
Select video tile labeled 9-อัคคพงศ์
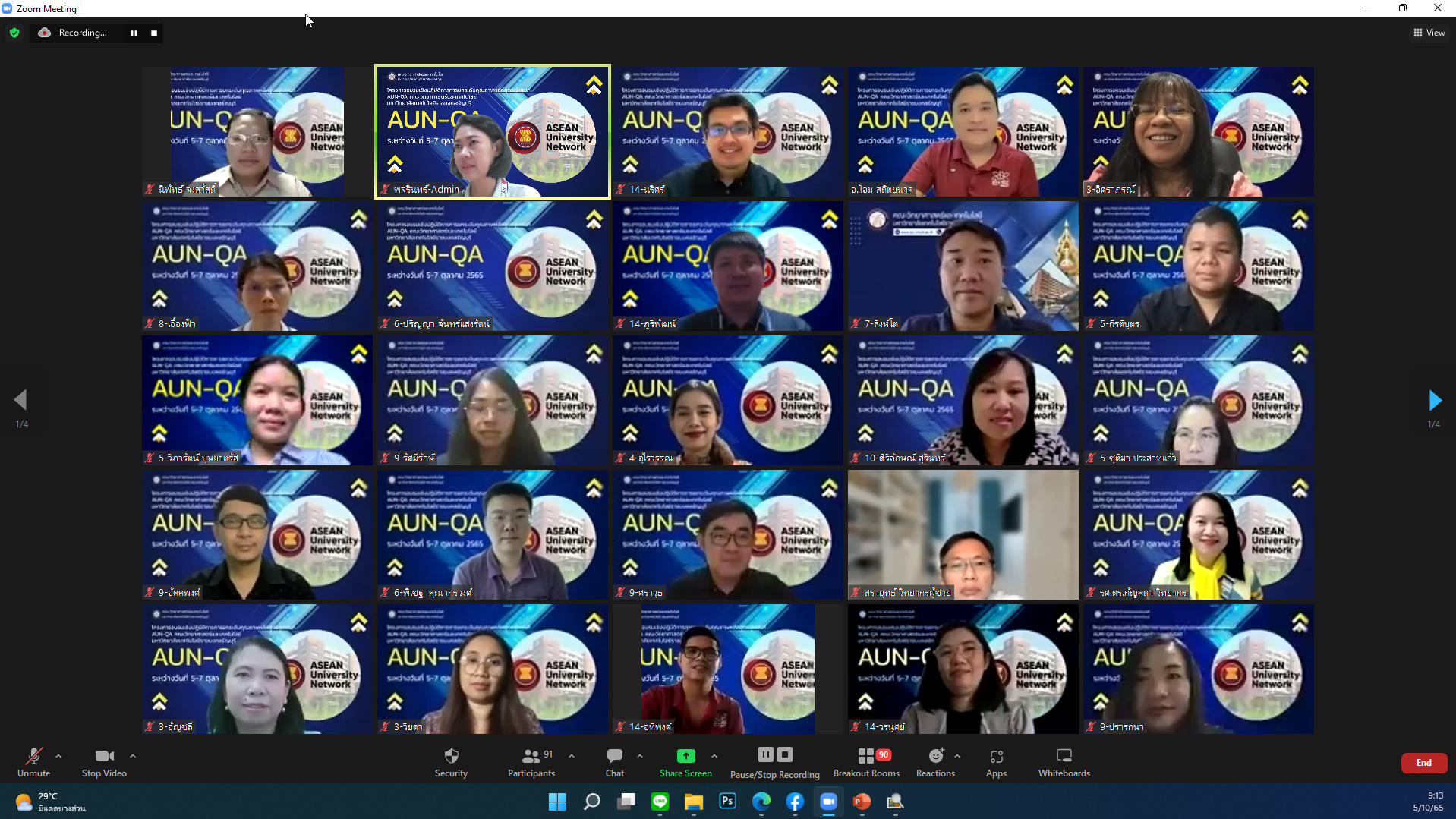[x=257, y=534]
